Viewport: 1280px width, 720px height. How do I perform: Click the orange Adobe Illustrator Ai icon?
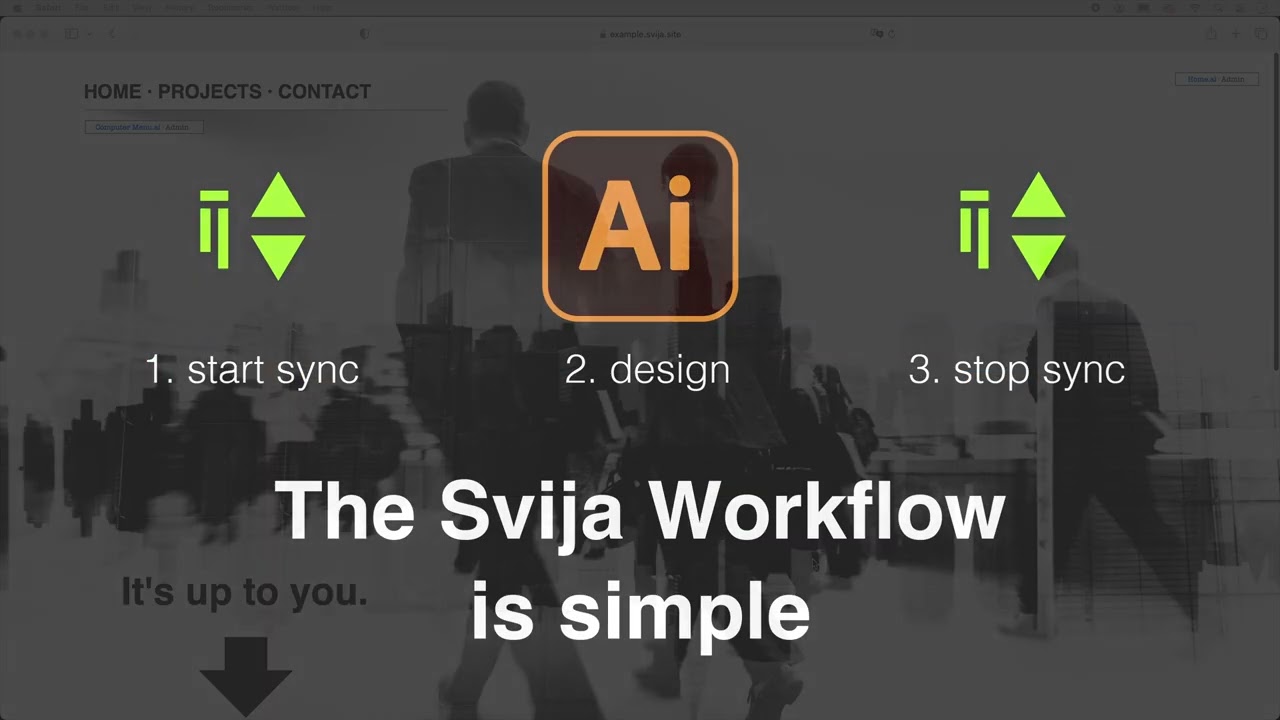click(x=640, y=226)
